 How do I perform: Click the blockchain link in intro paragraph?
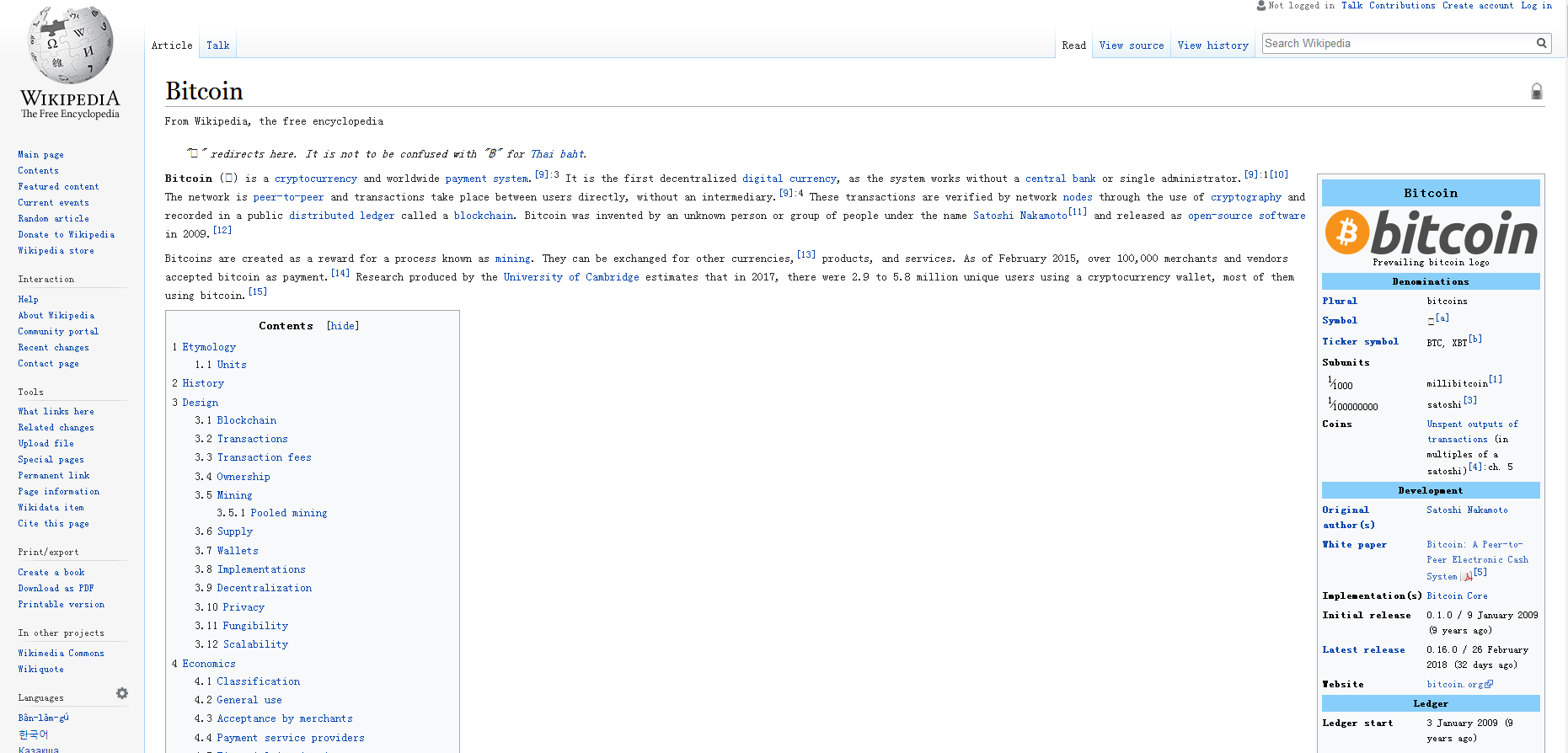484,216
